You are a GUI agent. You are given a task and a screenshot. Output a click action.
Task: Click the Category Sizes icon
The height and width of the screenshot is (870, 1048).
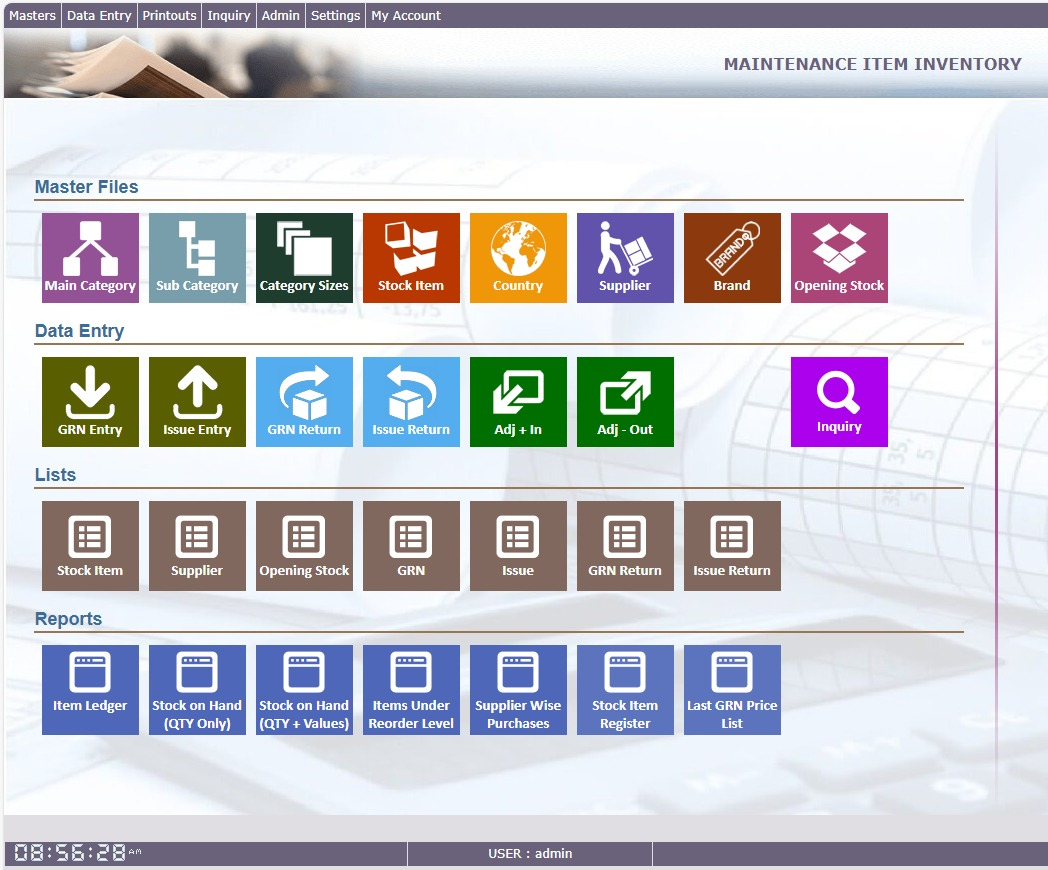[304, 257]
